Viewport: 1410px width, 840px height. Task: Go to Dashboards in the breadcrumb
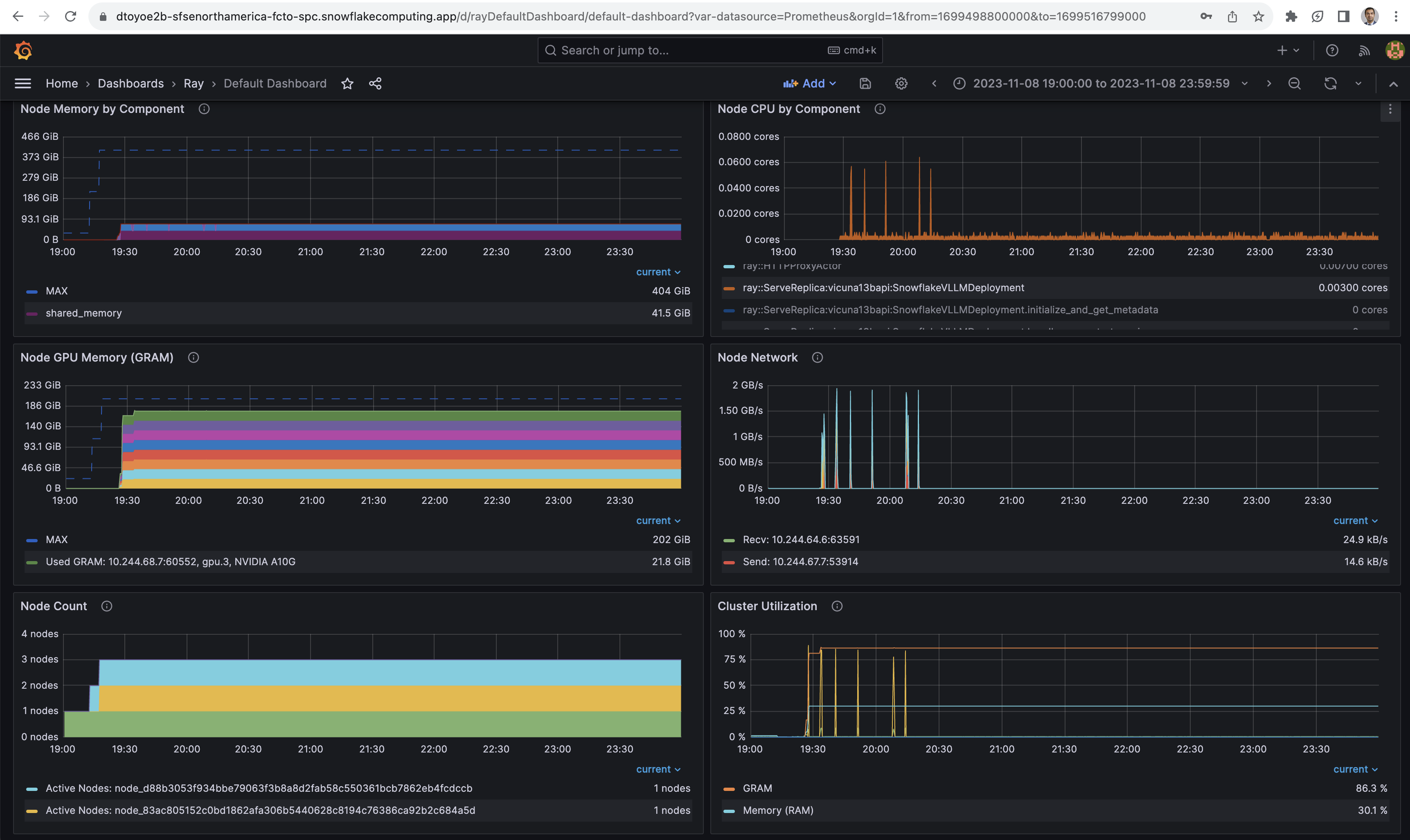point(130,84)
